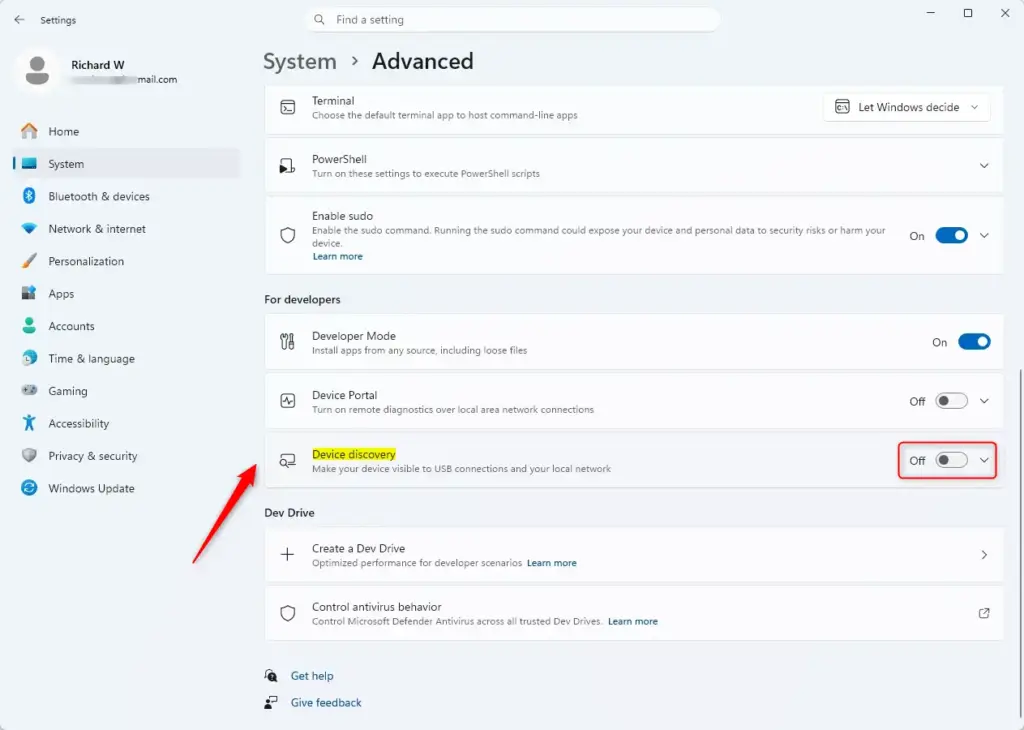Image resolution: width=1024 pixels, height=730 pixels.
Task: Click the Enable sudo shield icon
Action: [x=287, y=235]
